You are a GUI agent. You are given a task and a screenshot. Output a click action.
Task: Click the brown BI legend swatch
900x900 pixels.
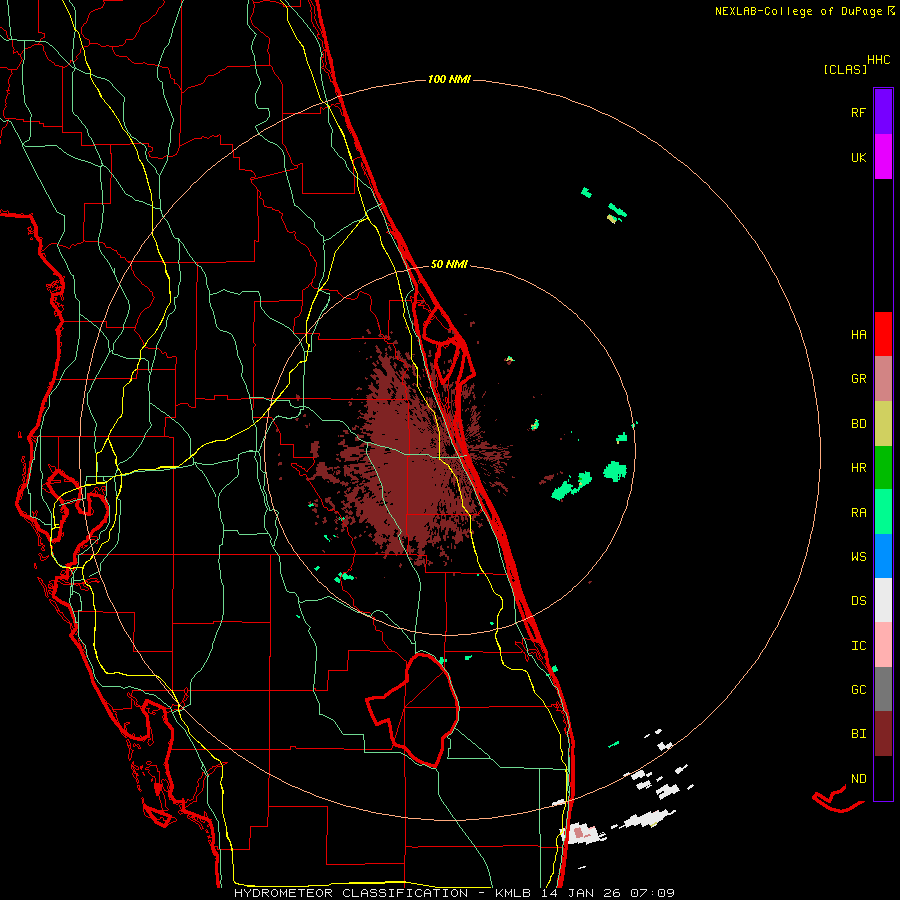pos(883,734)
